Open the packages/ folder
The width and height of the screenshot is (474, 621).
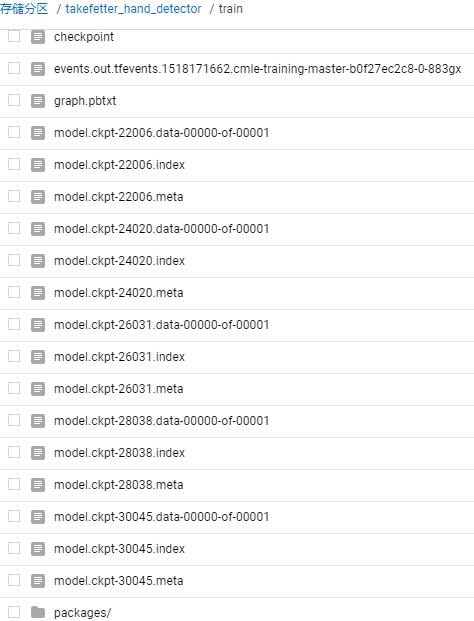coord(82,613)
